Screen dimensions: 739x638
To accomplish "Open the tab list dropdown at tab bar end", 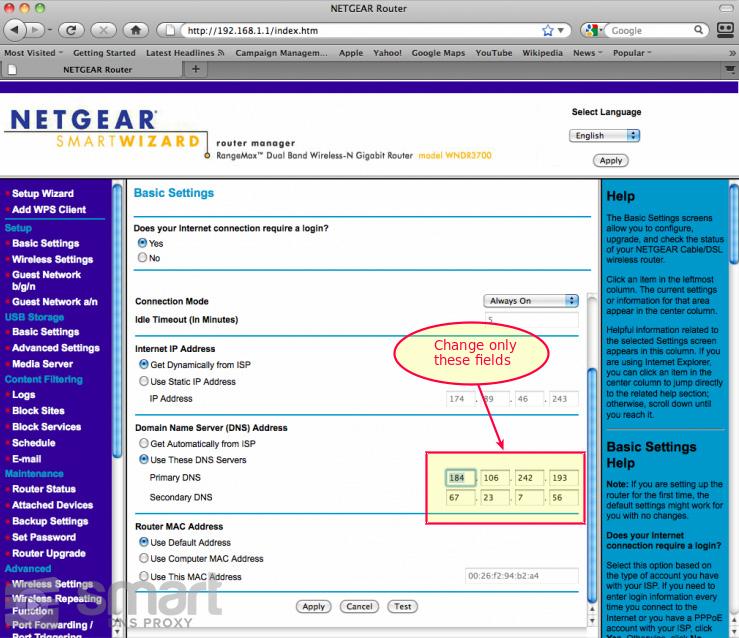I will pos(730,70).
